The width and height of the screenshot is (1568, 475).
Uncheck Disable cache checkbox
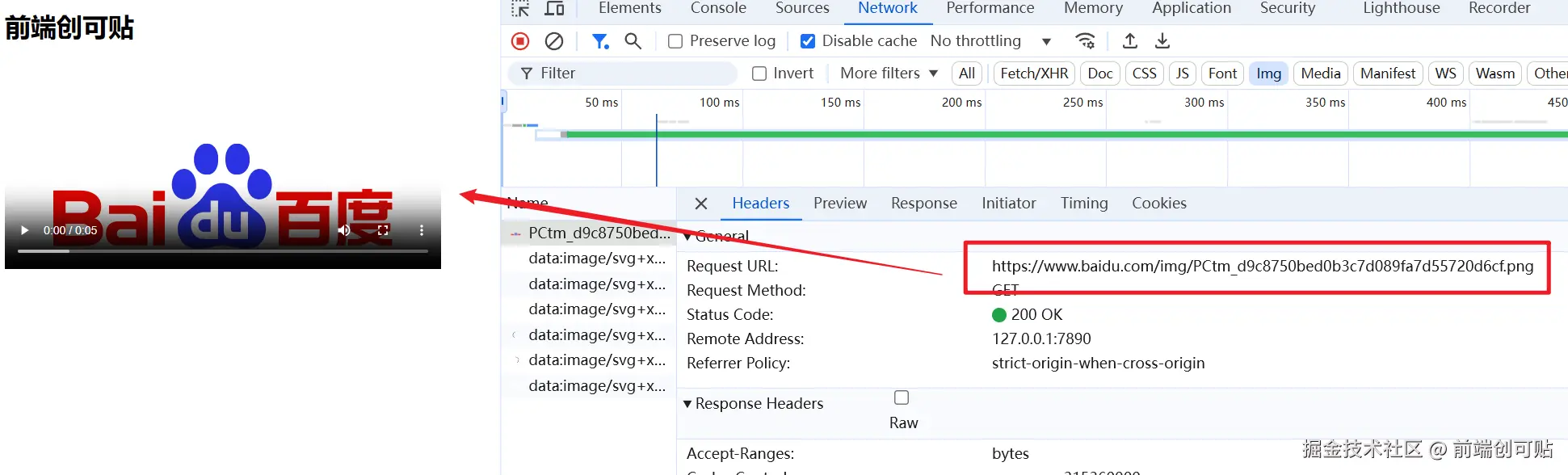coord(807,41)
